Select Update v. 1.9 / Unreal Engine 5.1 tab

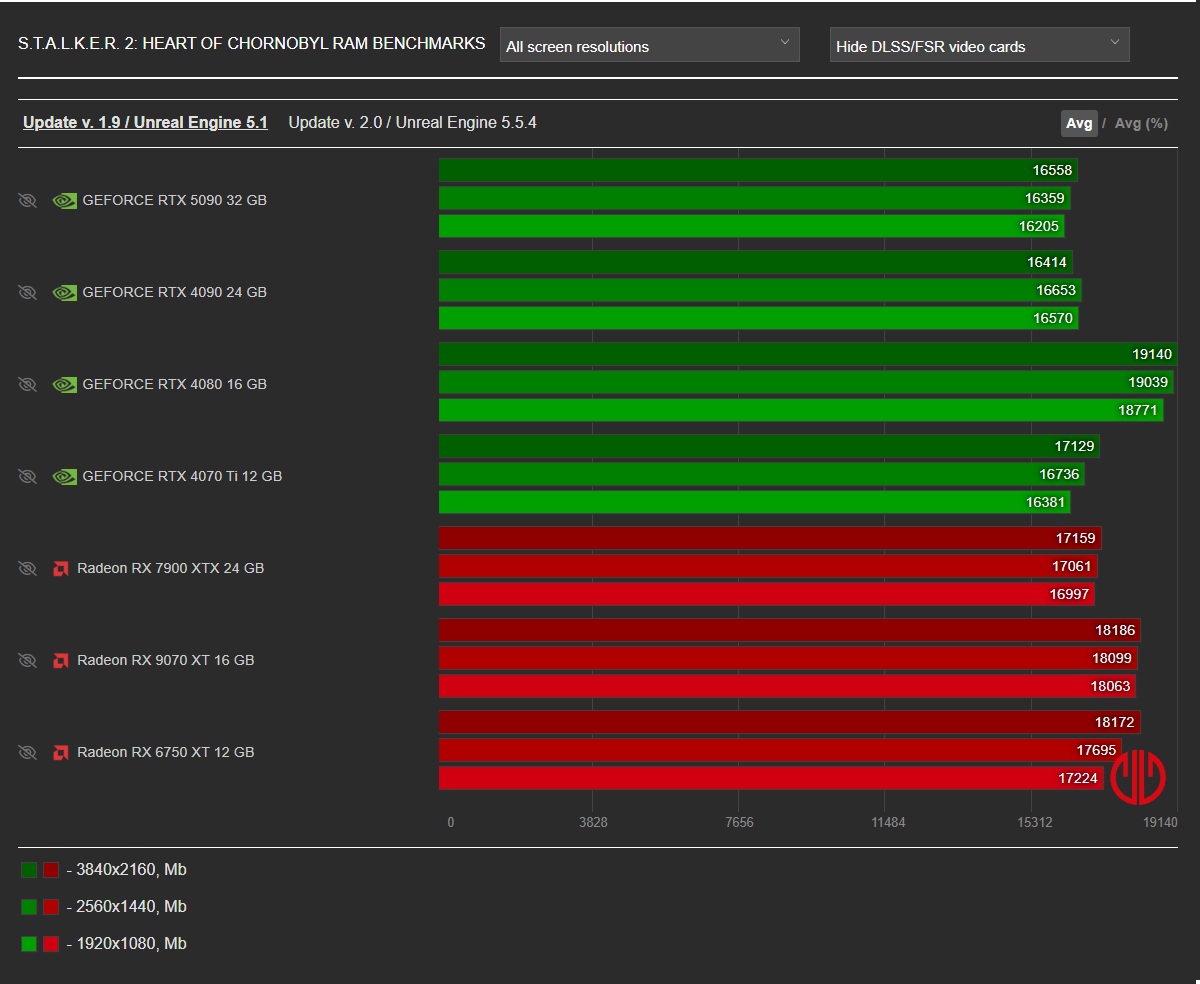pos(145,122)
